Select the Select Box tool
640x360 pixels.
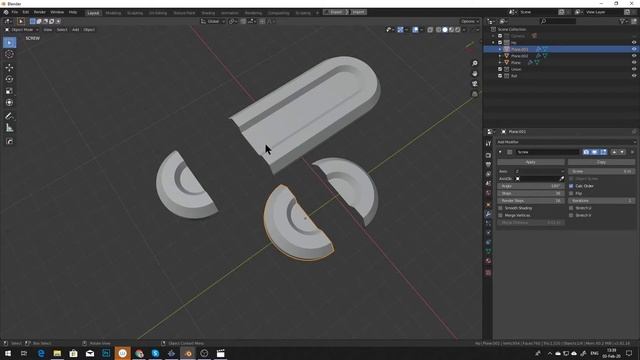coord(9,42)
